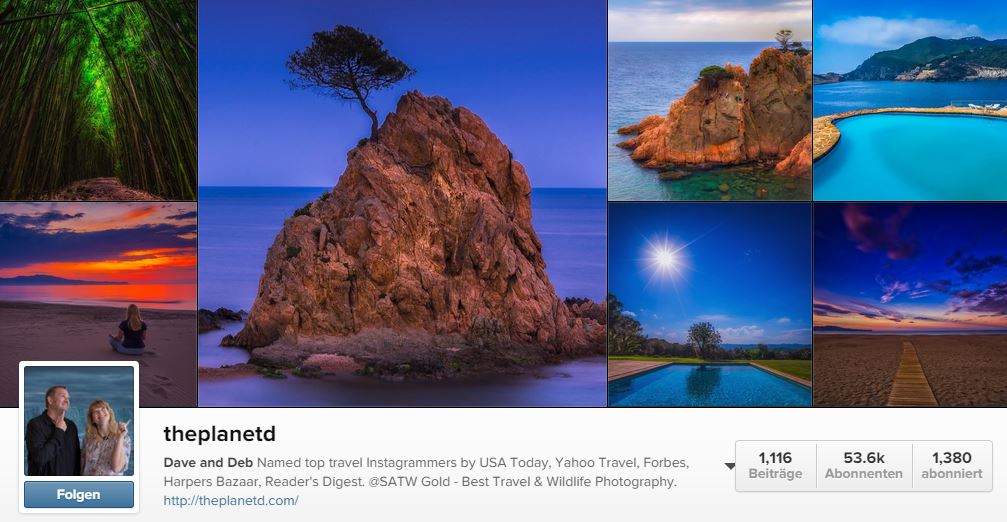Show the 1,380 abonniert following list
This screenshot has width=1007, height=522.
pyautogui.click(x=952, y=465)
